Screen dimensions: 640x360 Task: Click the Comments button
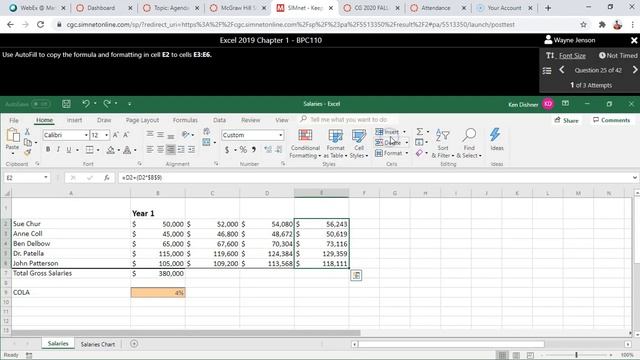[x=611, y=120]
